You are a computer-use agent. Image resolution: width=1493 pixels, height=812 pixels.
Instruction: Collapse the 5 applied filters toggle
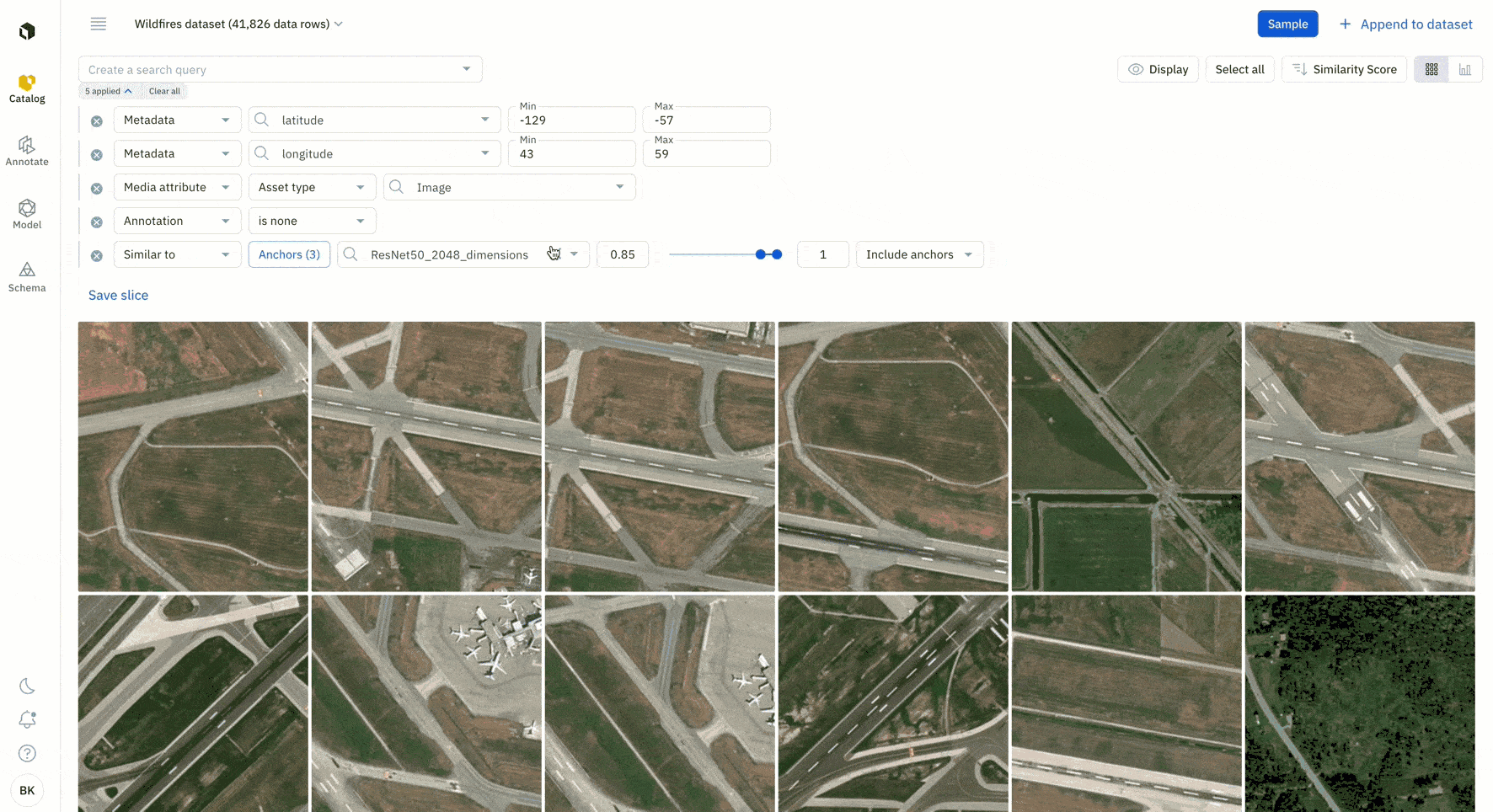[108, 91]
